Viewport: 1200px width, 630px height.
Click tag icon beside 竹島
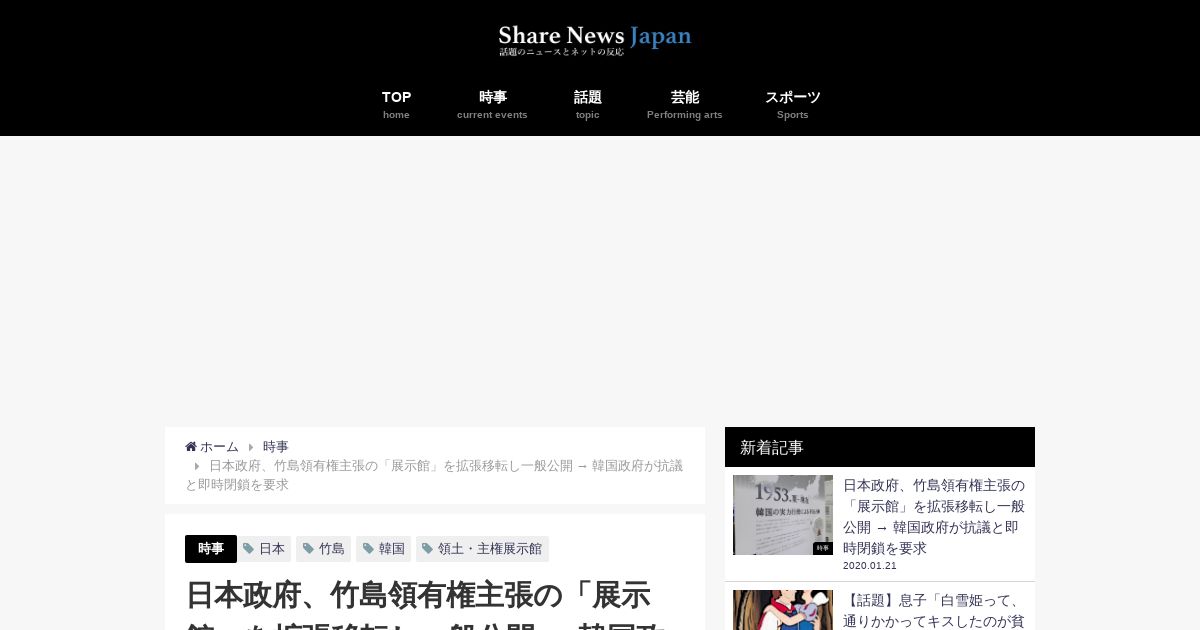308,549
